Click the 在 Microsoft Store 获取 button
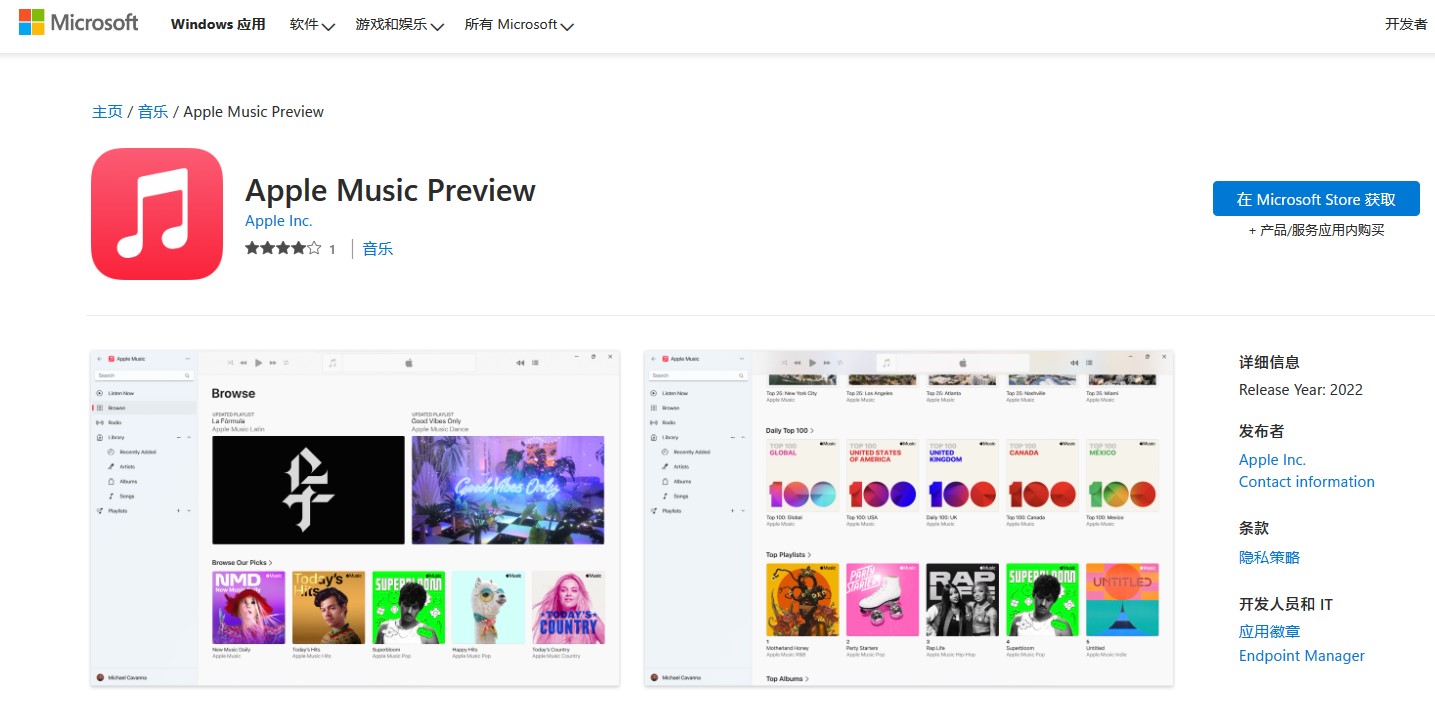This screenshot has width=1435, height=723. pos(1315,199)
